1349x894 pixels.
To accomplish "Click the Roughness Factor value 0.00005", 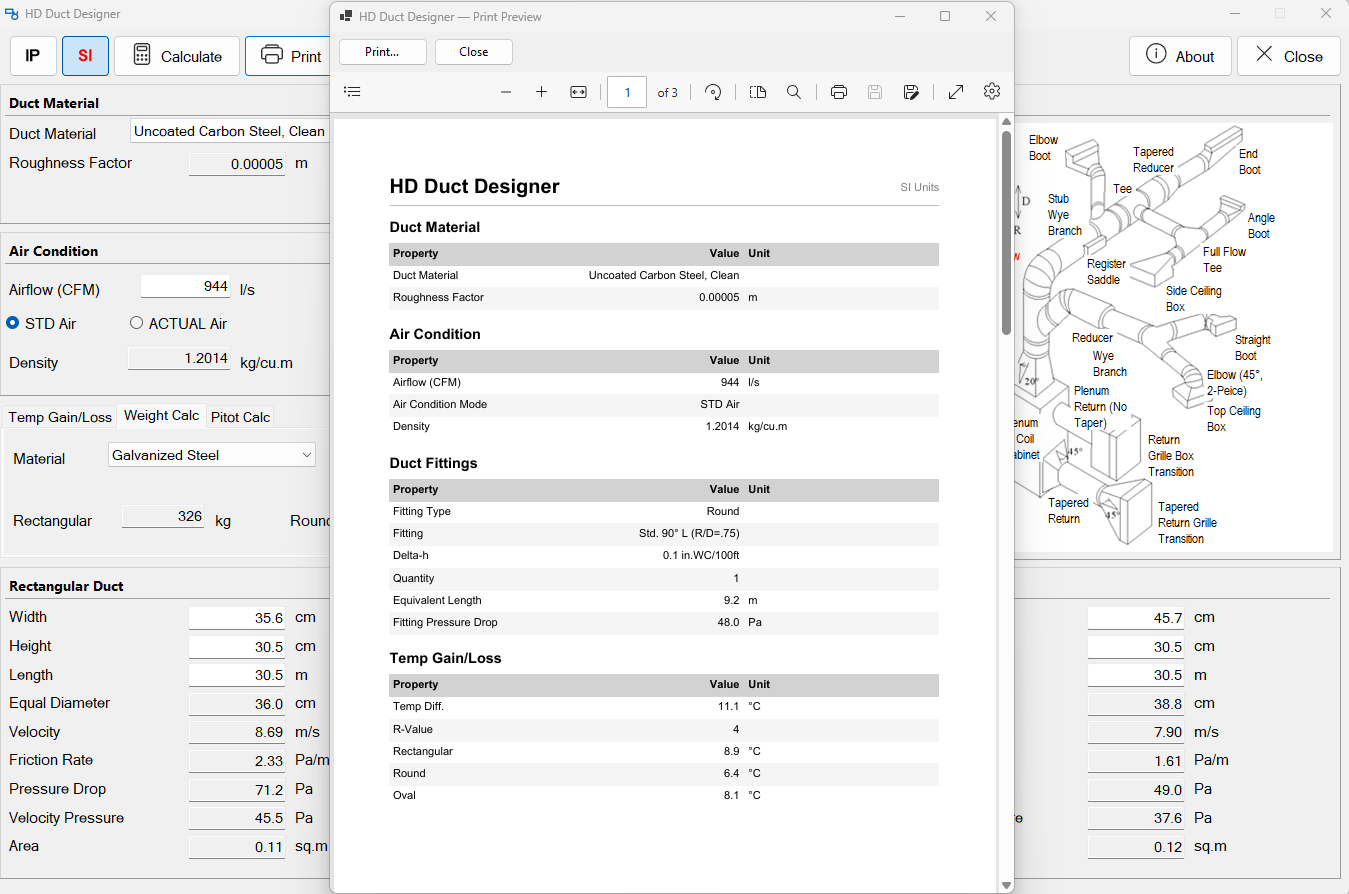I will click(237, 164).
